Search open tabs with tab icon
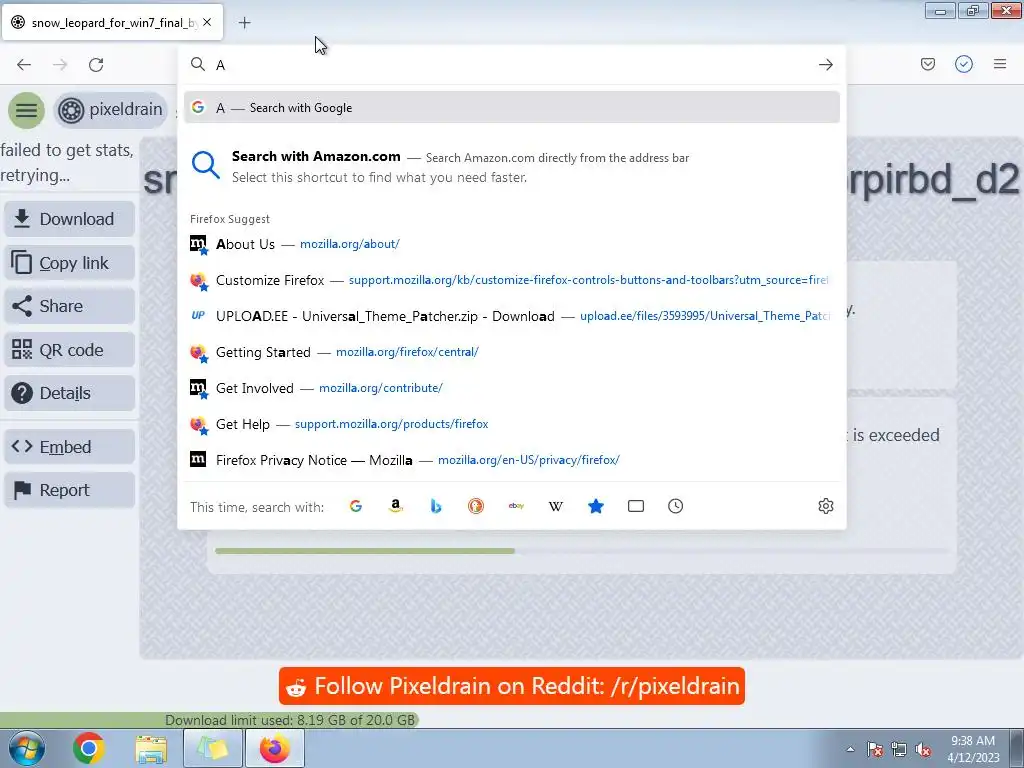Viewport: 1024px width, 768px height. 635,506
